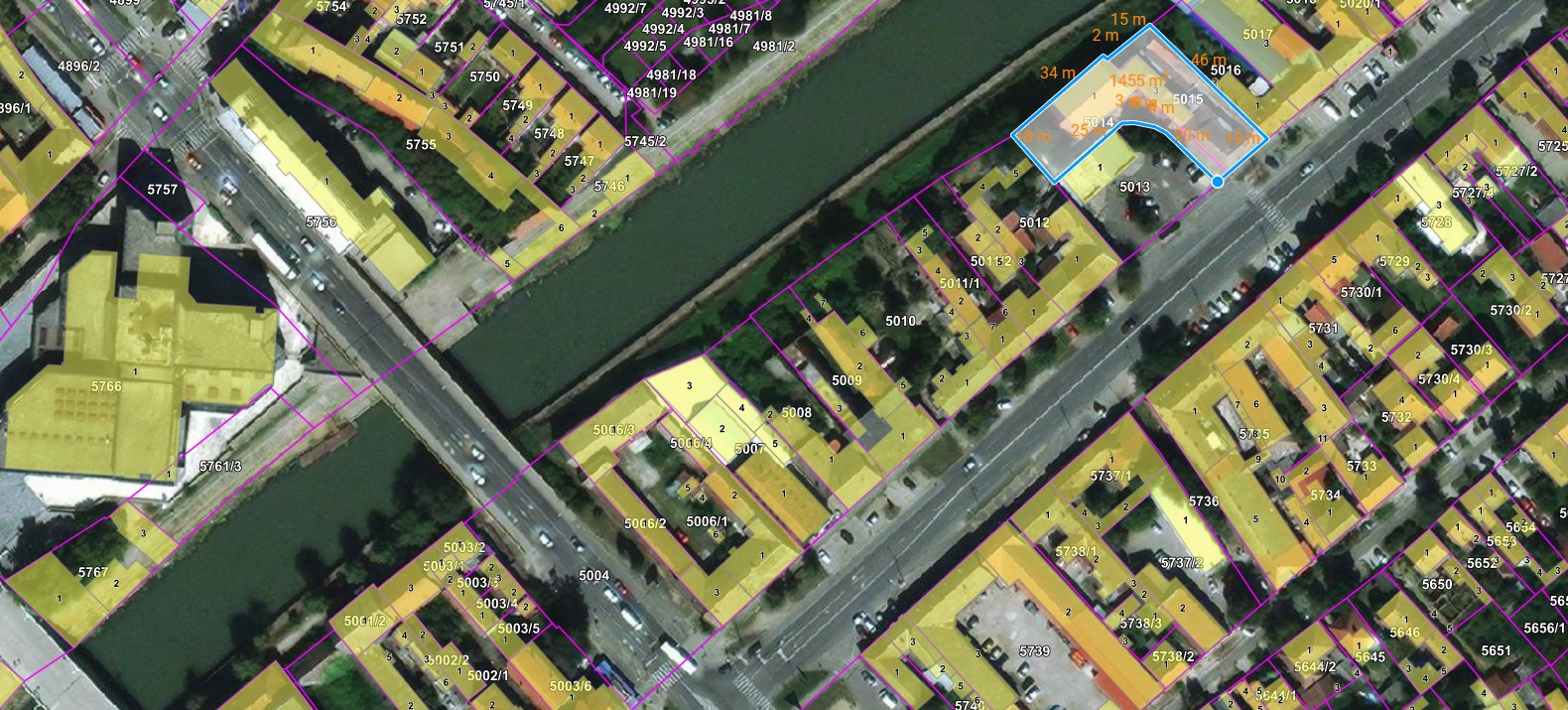Select parcel 5767 near the river
Image resolution: width=1568 pixels, height=710 pixels.
pyautogui.click(x=92, y=572)
